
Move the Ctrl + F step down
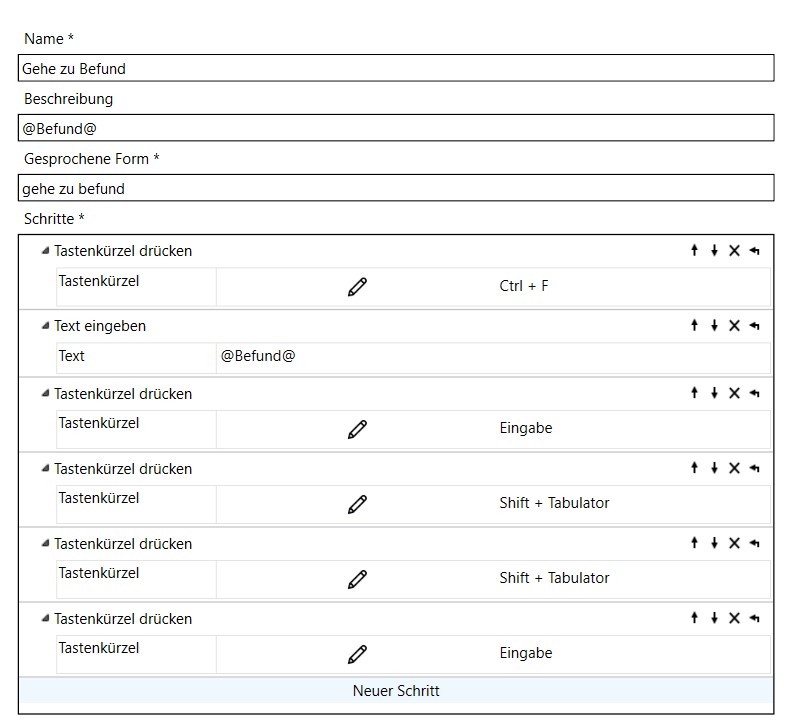tap(714, 250)
